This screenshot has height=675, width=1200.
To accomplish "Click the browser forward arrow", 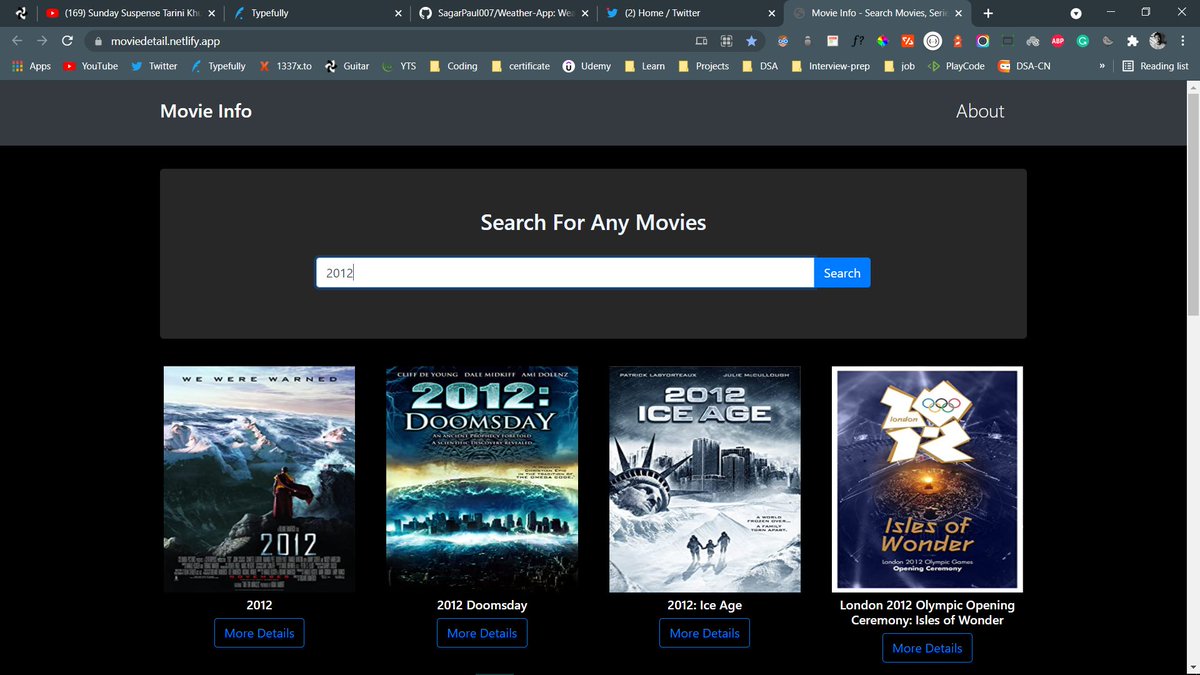I will click(42, 41).
